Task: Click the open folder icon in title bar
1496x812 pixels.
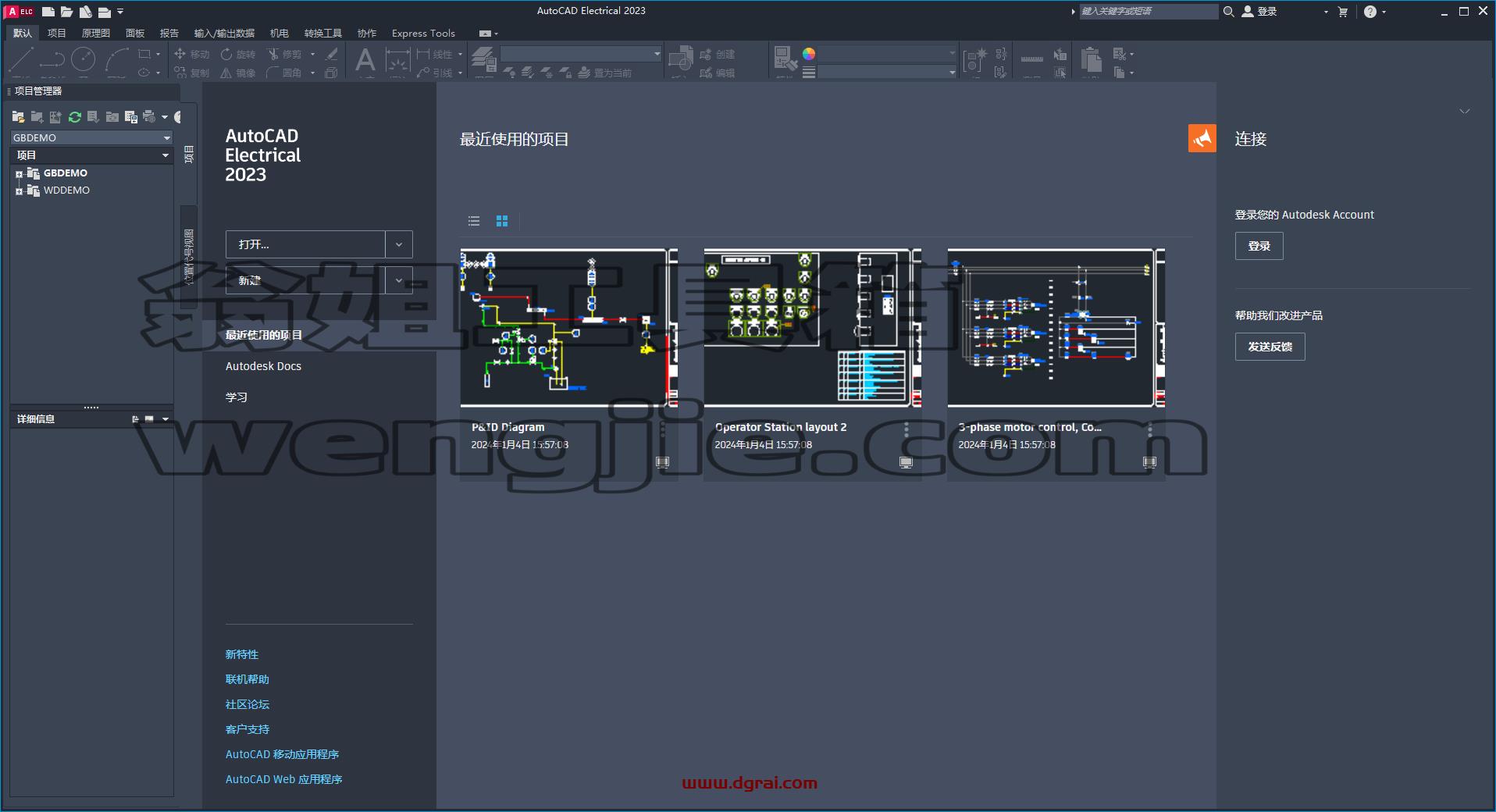Action: (x=66, y=12)
